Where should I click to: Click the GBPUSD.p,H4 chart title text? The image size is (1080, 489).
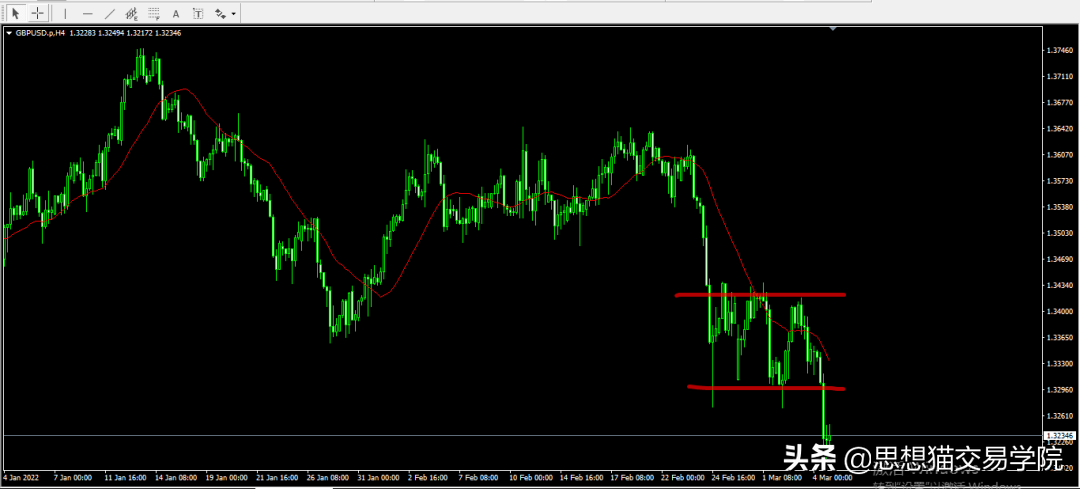pos(40,32)
